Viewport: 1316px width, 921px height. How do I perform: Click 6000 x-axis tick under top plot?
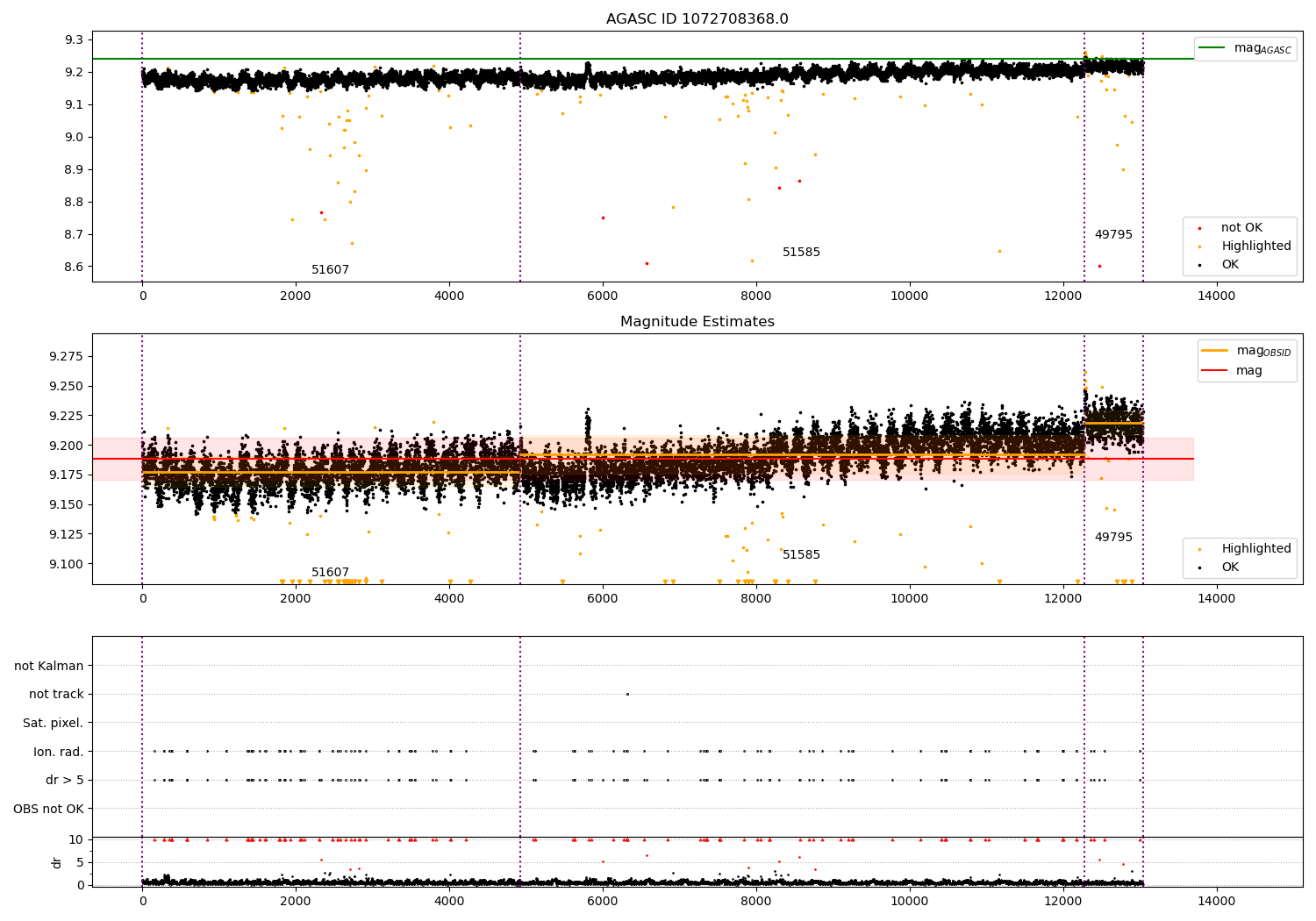(x=603, y=296)
